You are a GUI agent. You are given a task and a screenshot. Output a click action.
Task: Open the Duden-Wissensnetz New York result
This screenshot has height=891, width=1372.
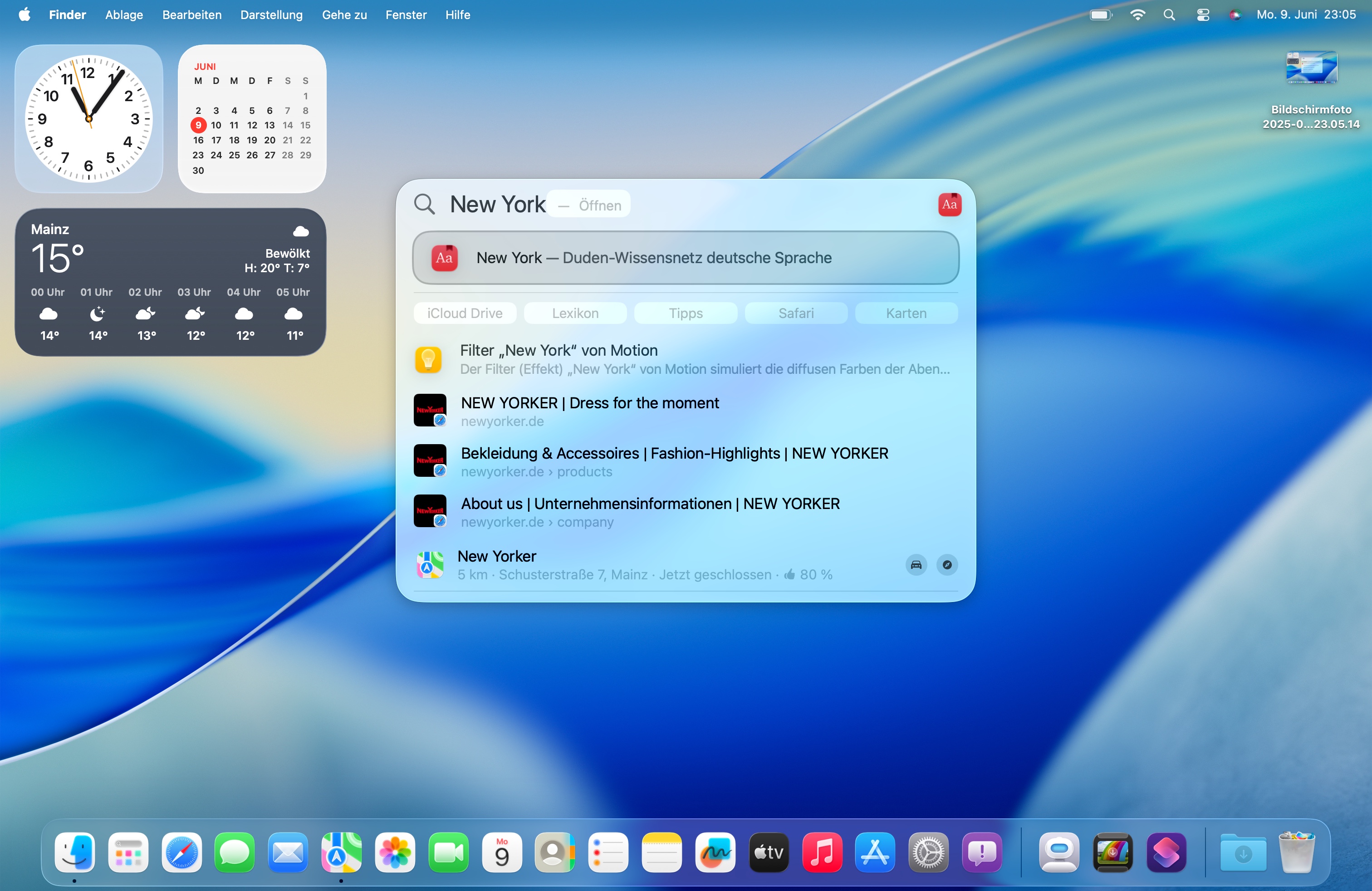tap(686, 258)
